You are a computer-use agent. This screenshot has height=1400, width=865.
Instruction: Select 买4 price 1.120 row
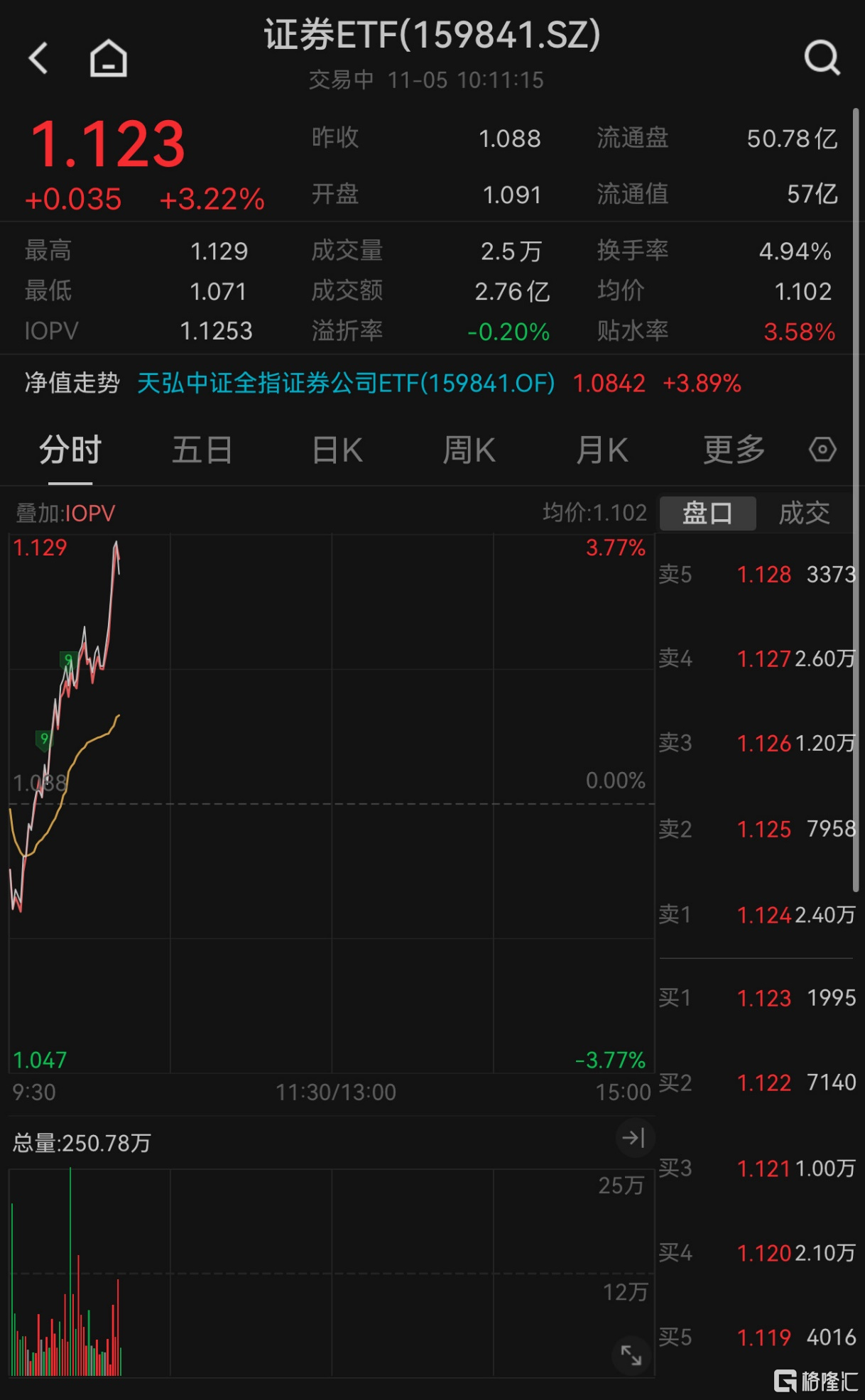click(x=757, y=1252)
